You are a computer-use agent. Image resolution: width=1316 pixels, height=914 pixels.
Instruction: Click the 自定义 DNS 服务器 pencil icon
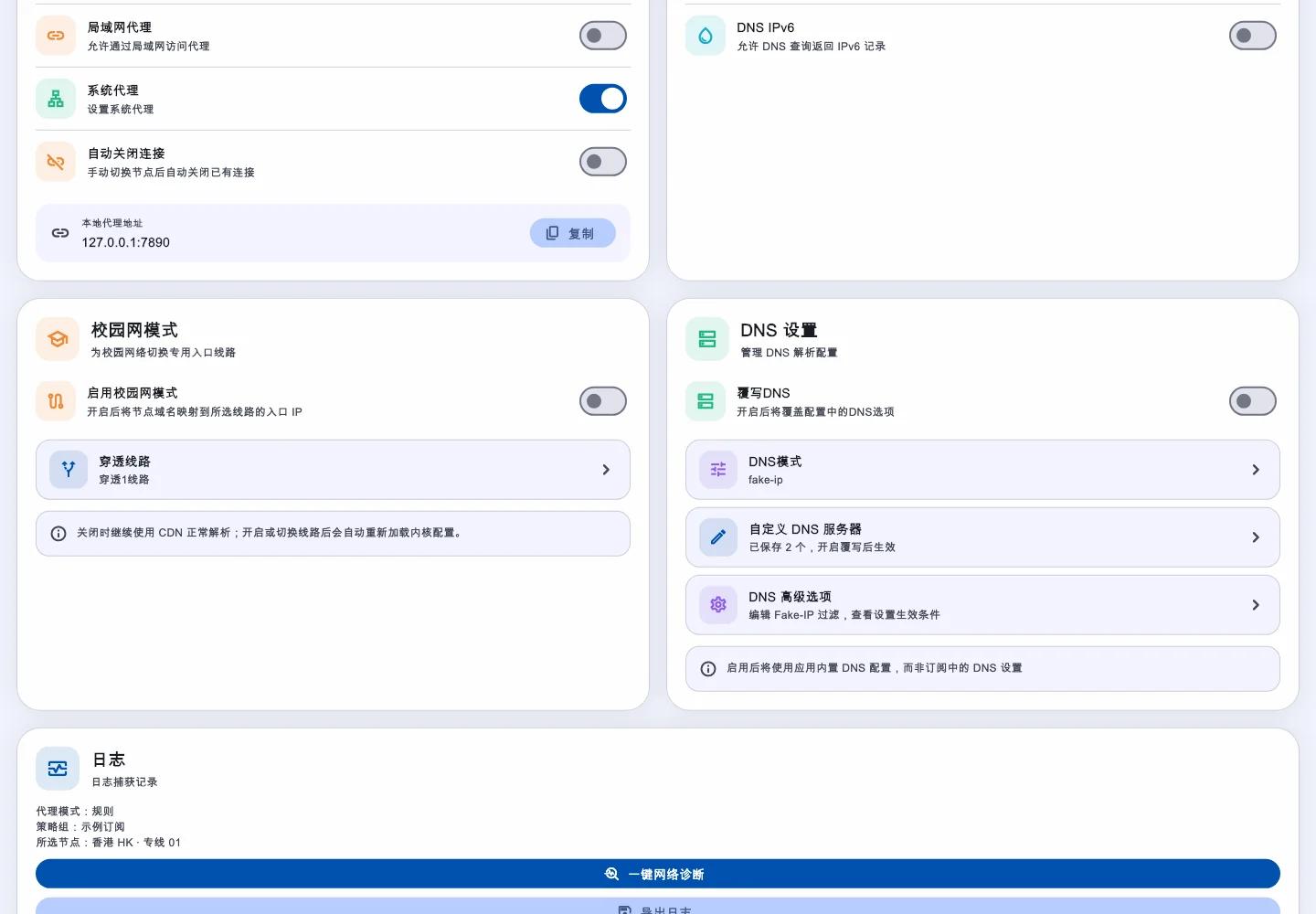[718, 537]
